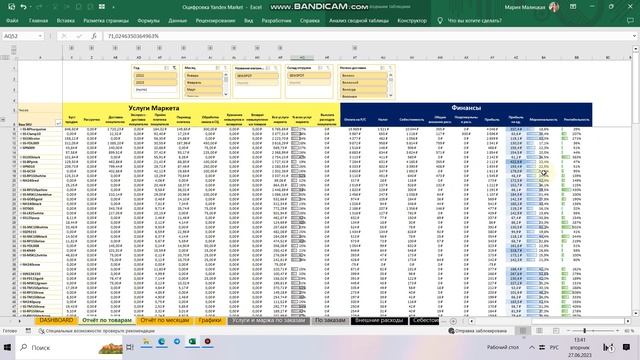Image resolution: width=640 pixels, height=360 pixels.
Task: Switch to Page Break Preview in status bar
Action: [x=556, y=331]
